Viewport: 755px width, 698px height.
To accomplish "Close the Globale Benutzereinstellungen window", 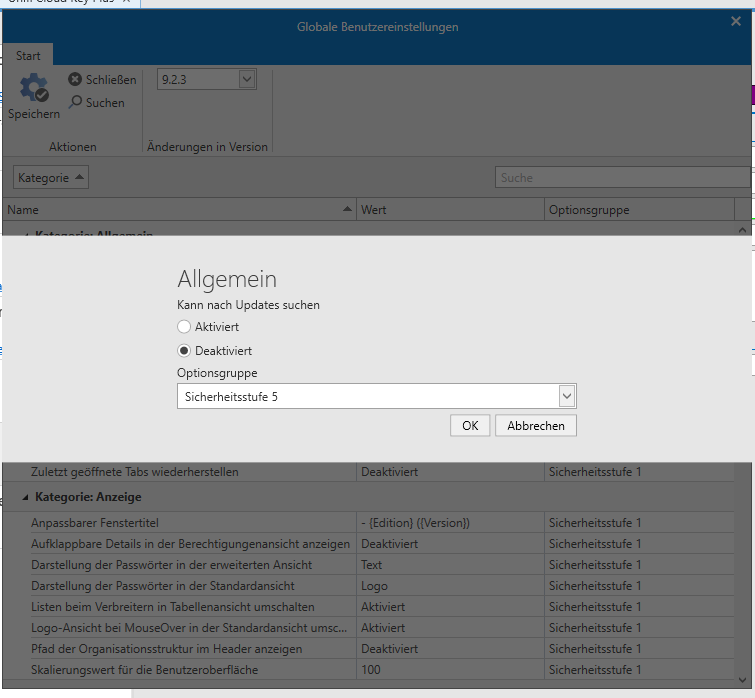I will (736, 22).
